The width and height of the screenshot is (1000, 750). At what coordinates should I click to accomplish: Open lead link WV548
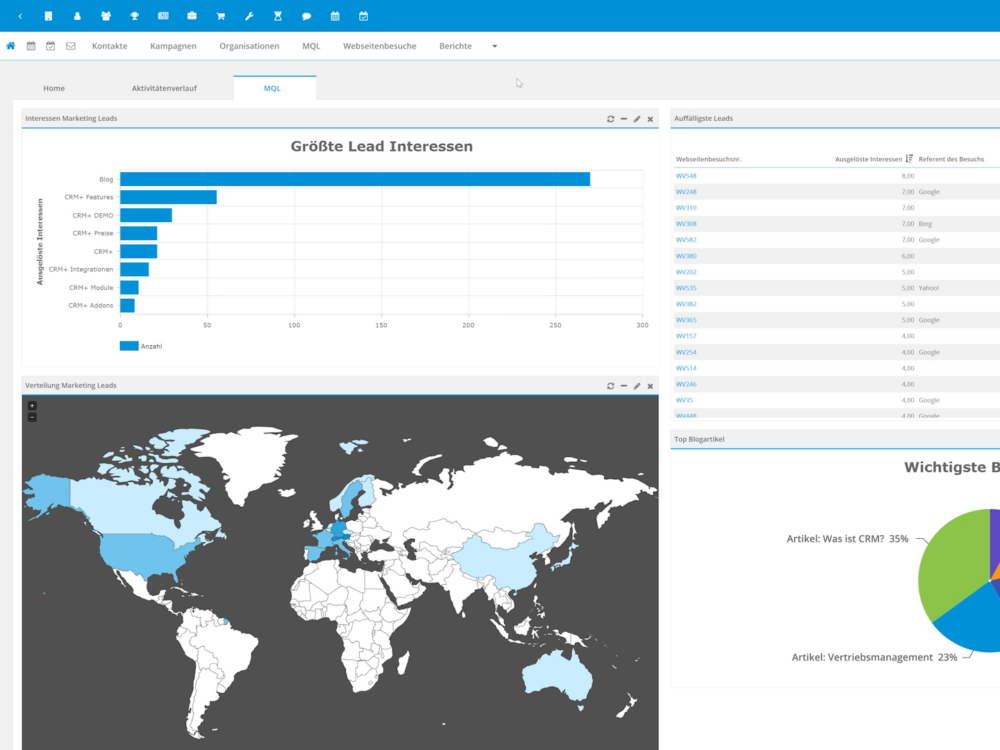click(x=686, y=176)
